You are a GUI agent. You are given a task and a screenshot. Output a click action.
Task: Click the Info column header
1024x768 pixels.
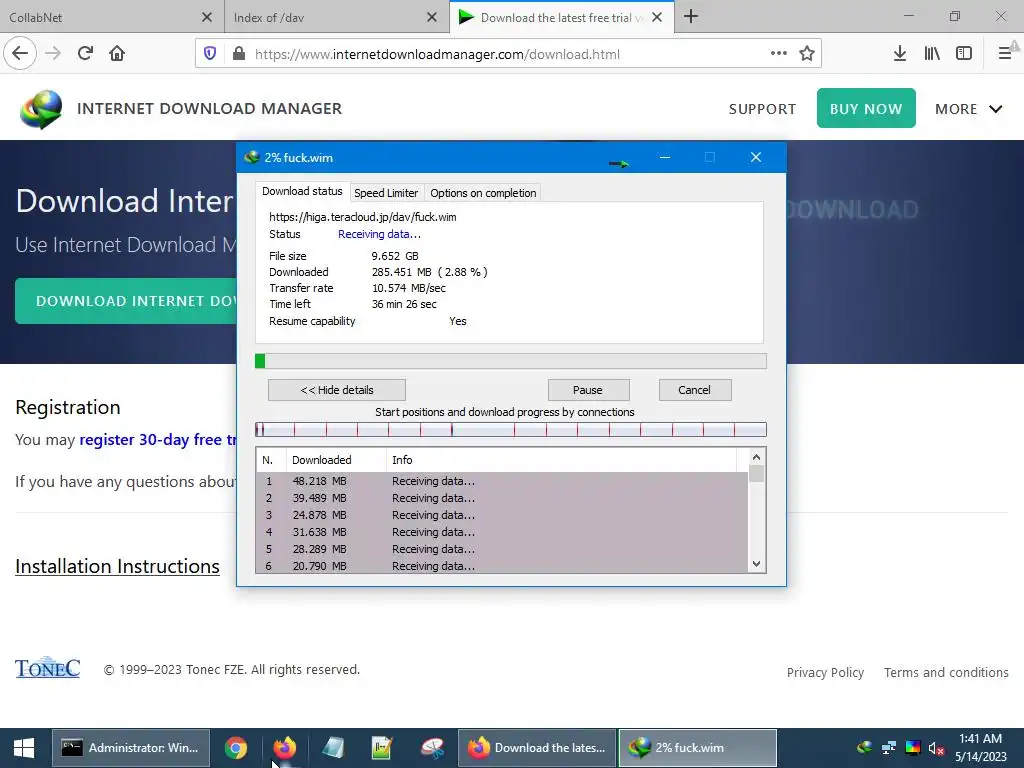click(x=562, y=460)
